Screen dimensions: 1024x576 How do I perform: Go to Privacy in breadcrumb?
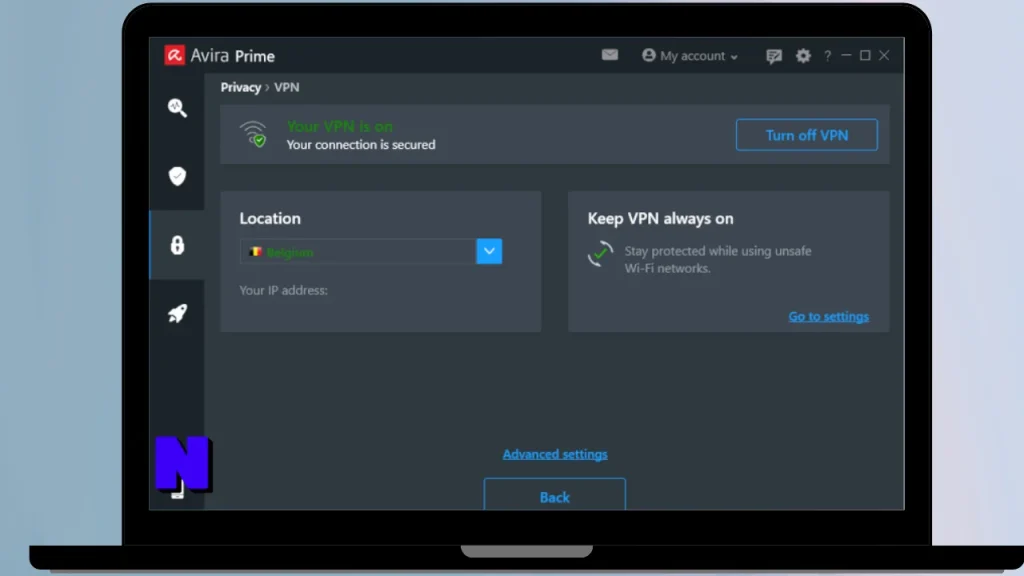coord(240,88)
